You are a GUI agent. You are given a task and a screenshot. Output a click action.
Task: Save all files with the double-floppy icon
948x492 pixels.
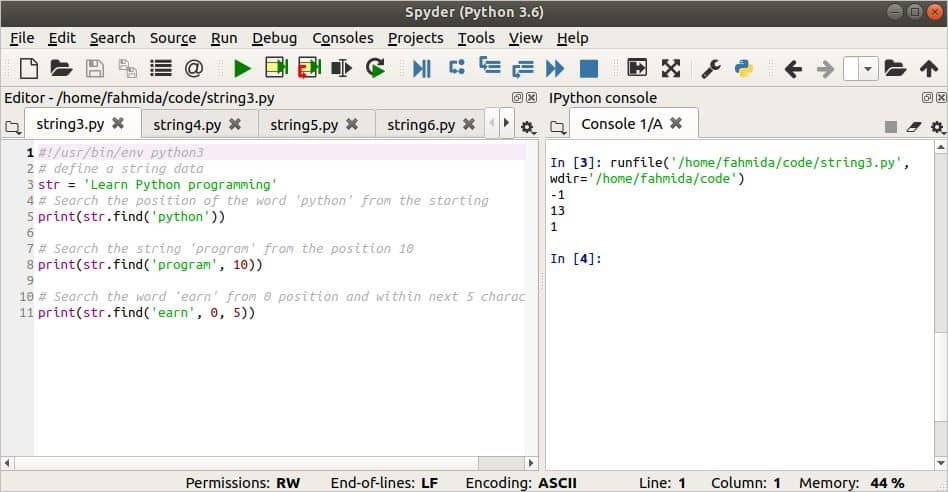pyautogui.click(x=127, y=68)
